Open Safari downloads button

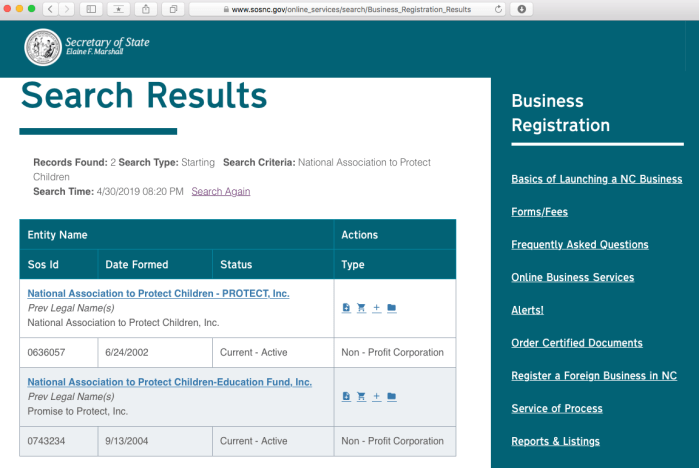522,9
